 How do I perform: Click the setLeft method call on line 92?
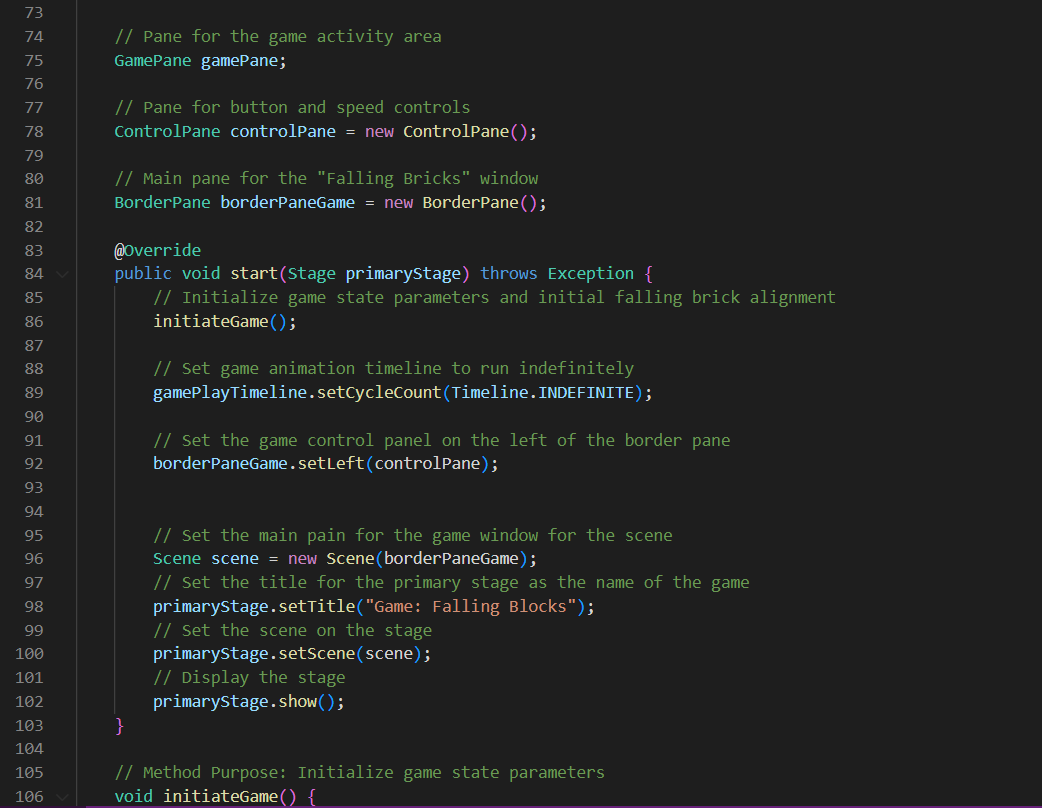pos(336,463)
